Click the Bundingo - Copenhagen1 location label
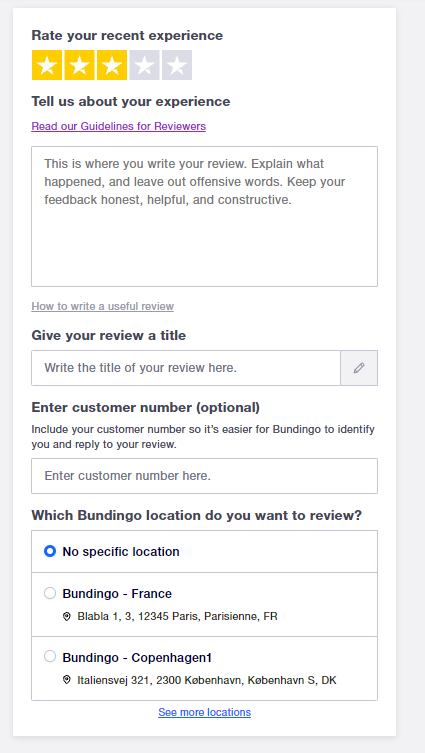Viewport: 425px width, 753px height. coord(137,657)
